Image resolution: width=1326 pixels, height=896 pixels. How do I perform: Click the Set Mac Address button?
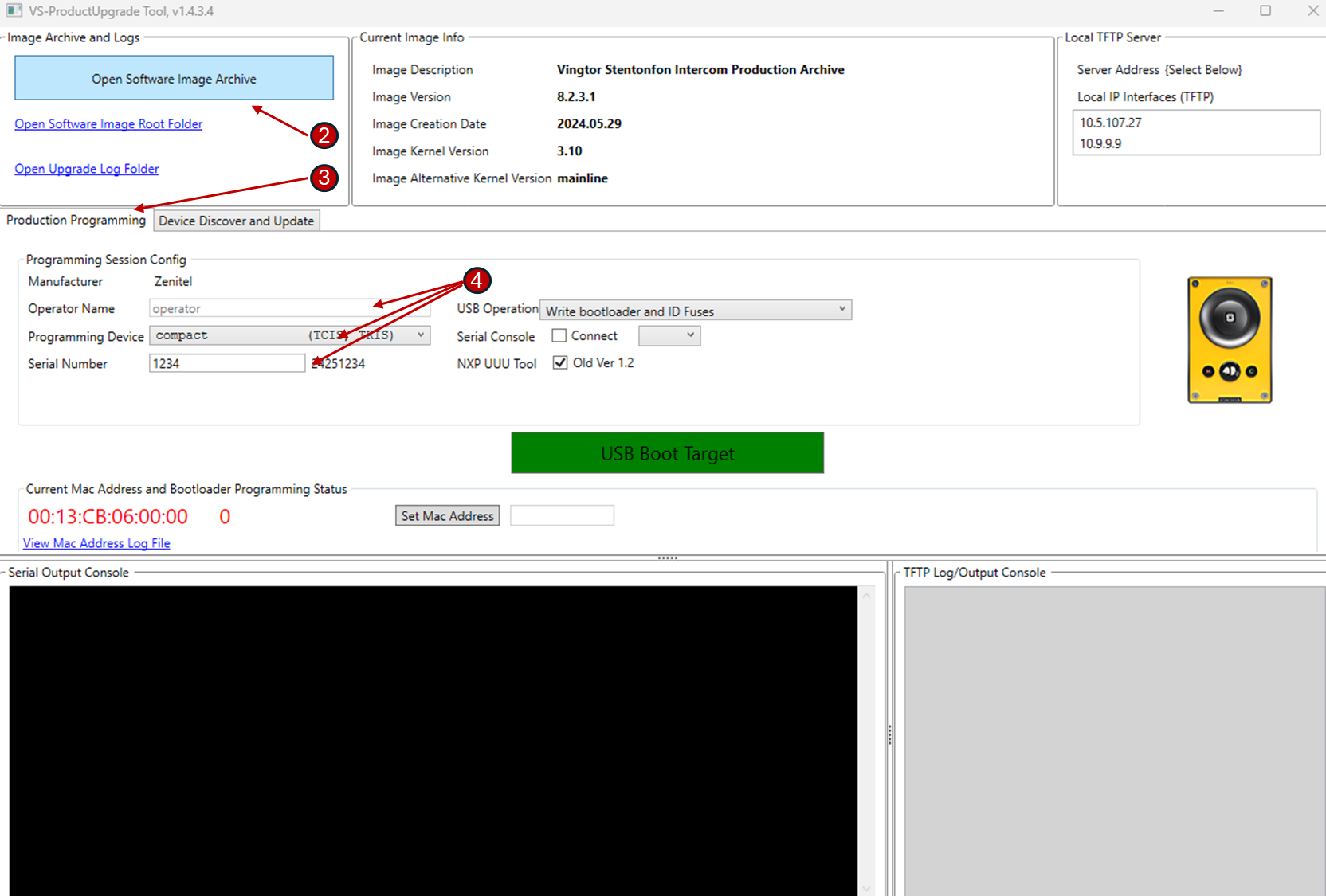point(447,516)
